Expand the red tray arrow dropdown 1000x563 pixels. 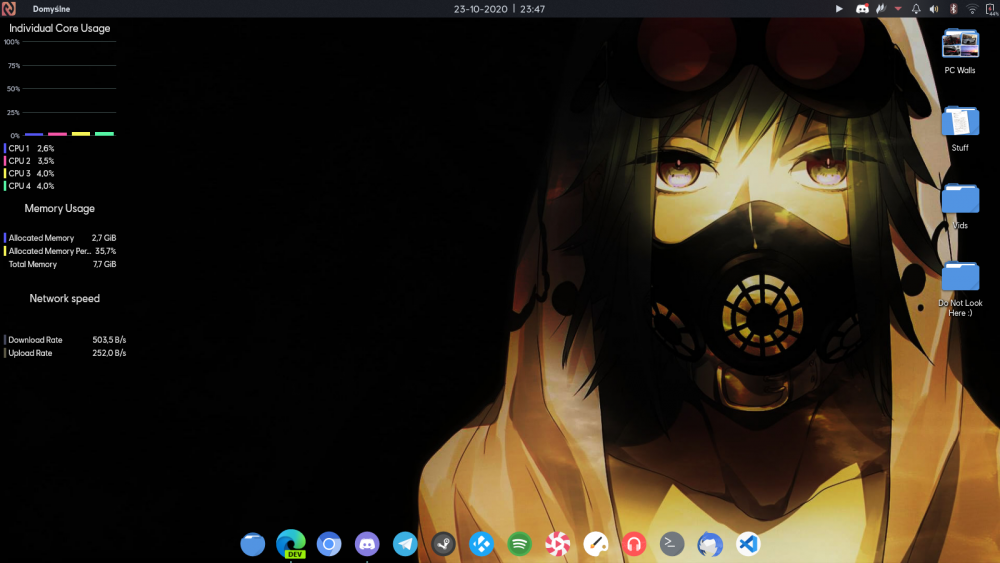[x=898, y=9]
